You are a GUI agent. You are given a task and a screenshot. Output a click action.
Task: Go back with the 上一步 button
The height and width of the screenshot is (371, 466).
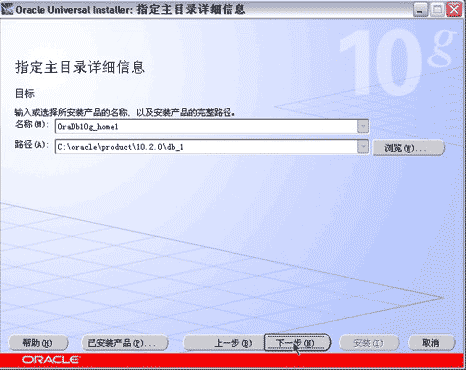[223, 343]
